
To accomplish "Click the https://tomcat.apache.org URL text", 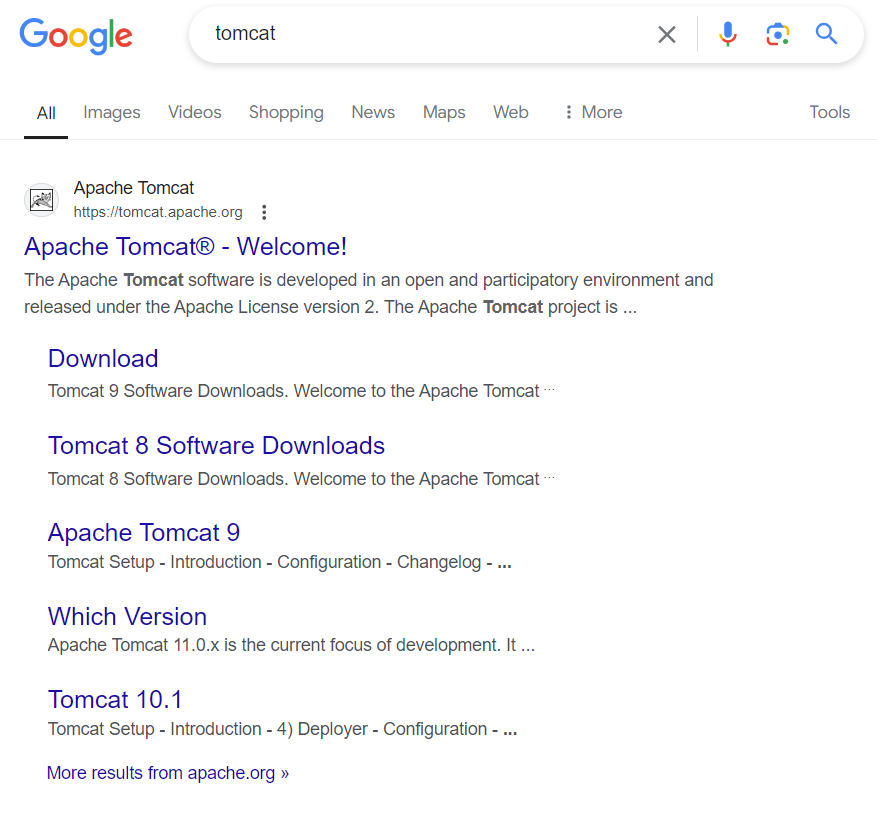I will [158, 212].
